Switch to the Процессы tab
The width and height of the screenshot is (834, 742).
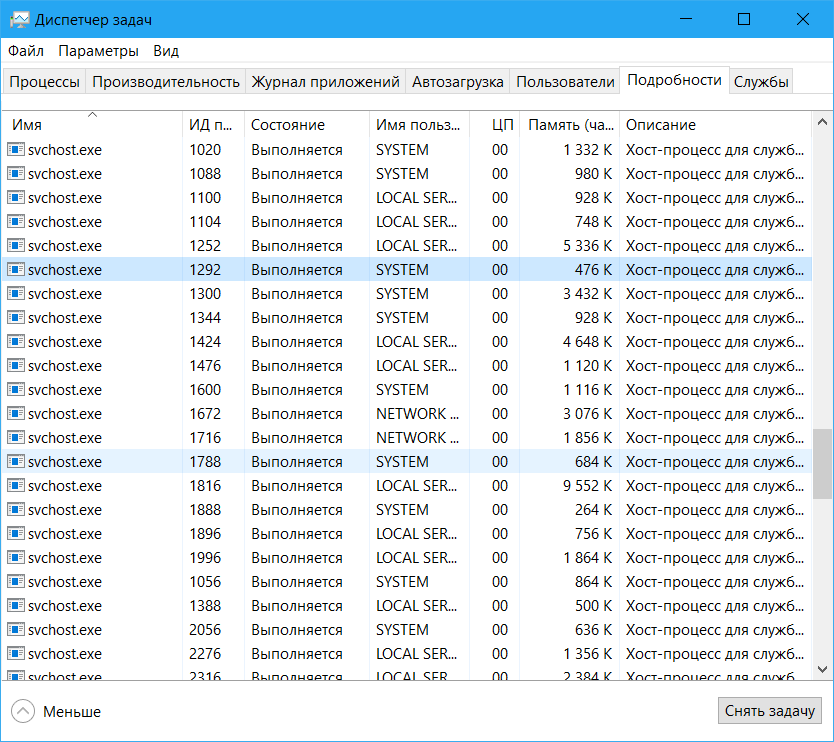[44, 81]
